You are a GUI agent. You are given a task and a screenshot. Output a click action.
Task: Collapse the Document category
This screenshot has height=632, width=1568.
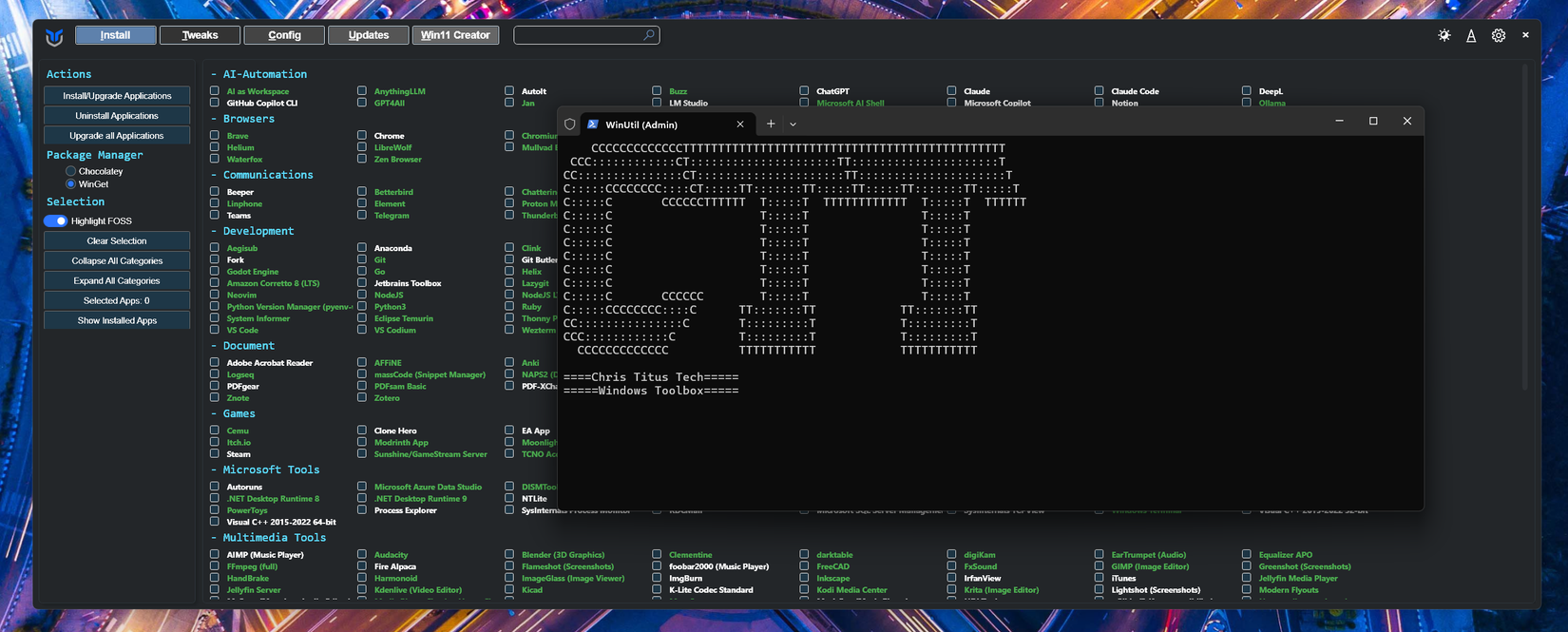243,346
